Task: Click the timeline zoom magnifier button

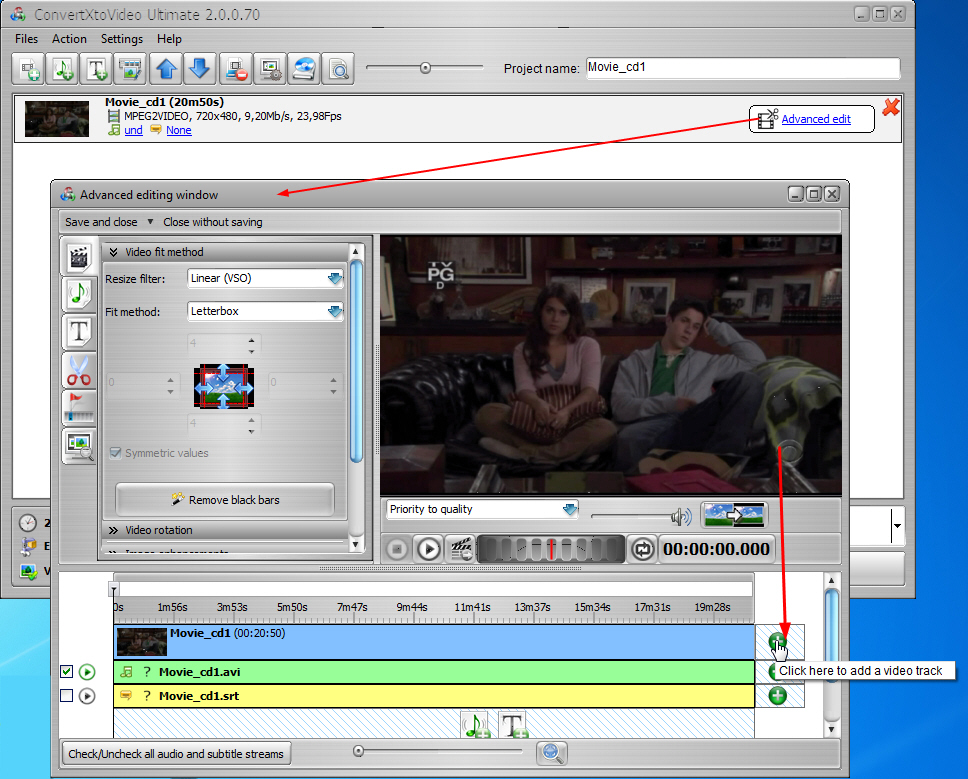Action: pos(551,753)
